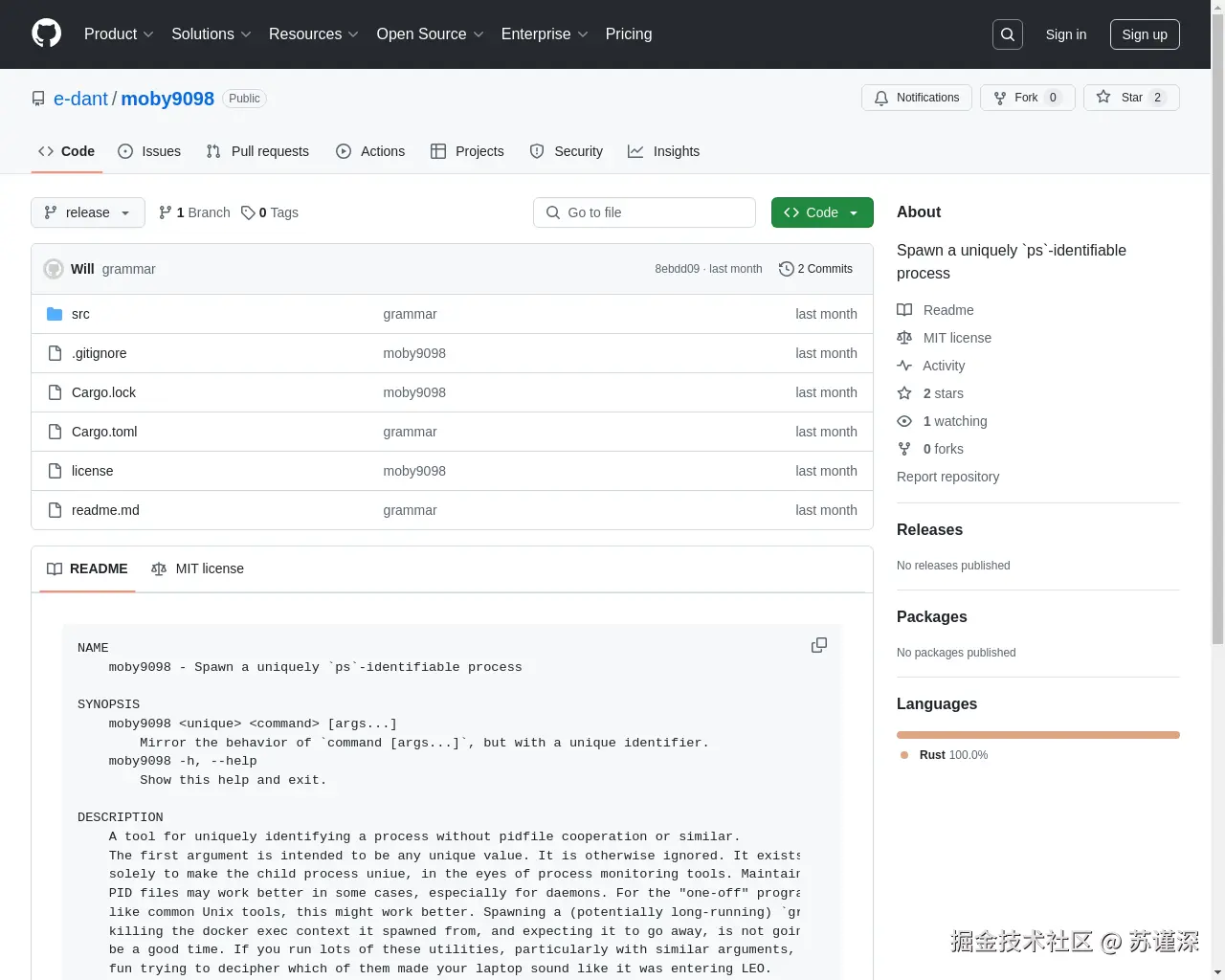Click the MIT license scale icon in About
Viewport: 1225px width, 980px height.
pos(904,338)
